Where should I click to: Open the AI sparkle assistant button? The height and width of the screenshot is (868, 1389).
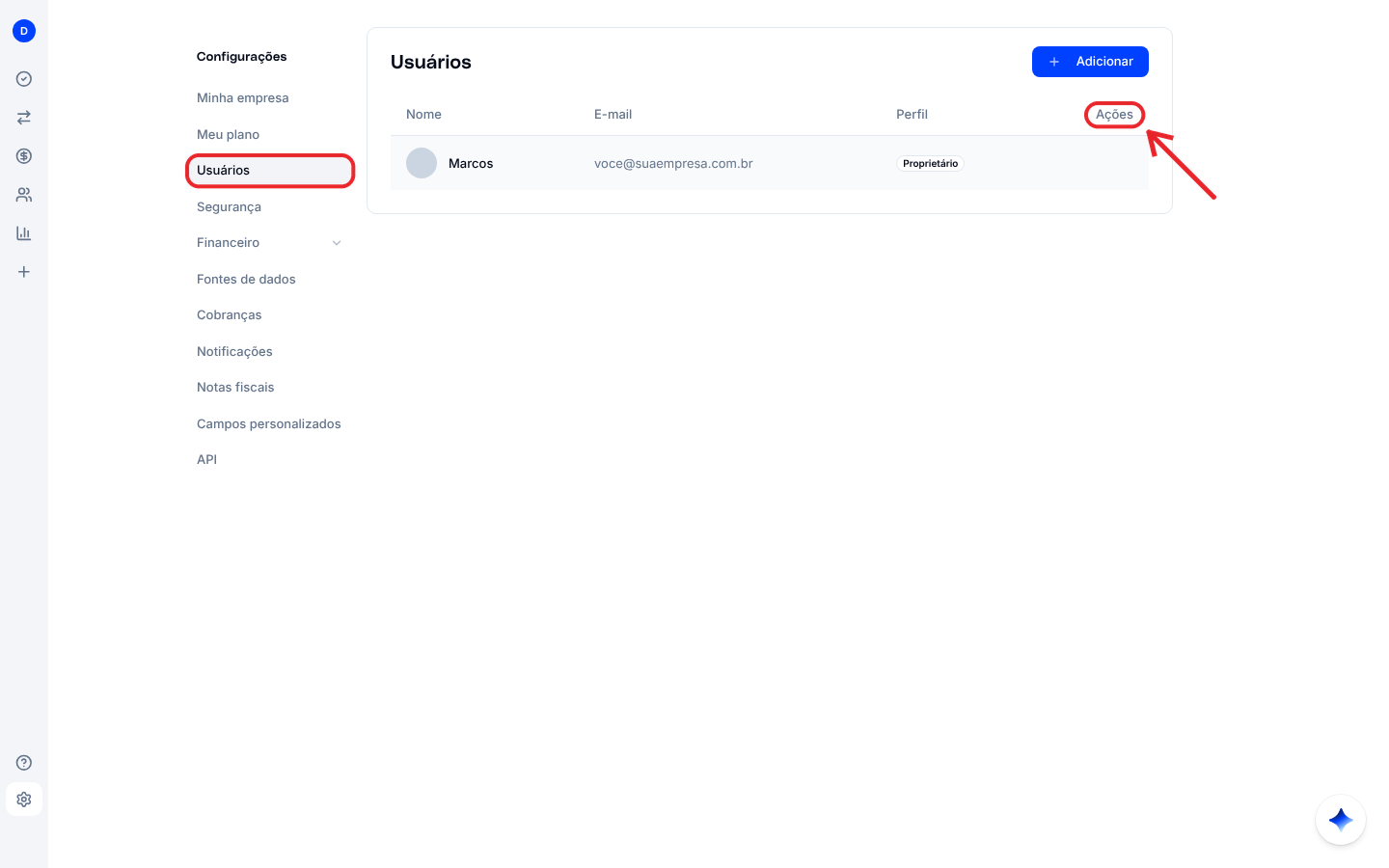[1341, 820]
